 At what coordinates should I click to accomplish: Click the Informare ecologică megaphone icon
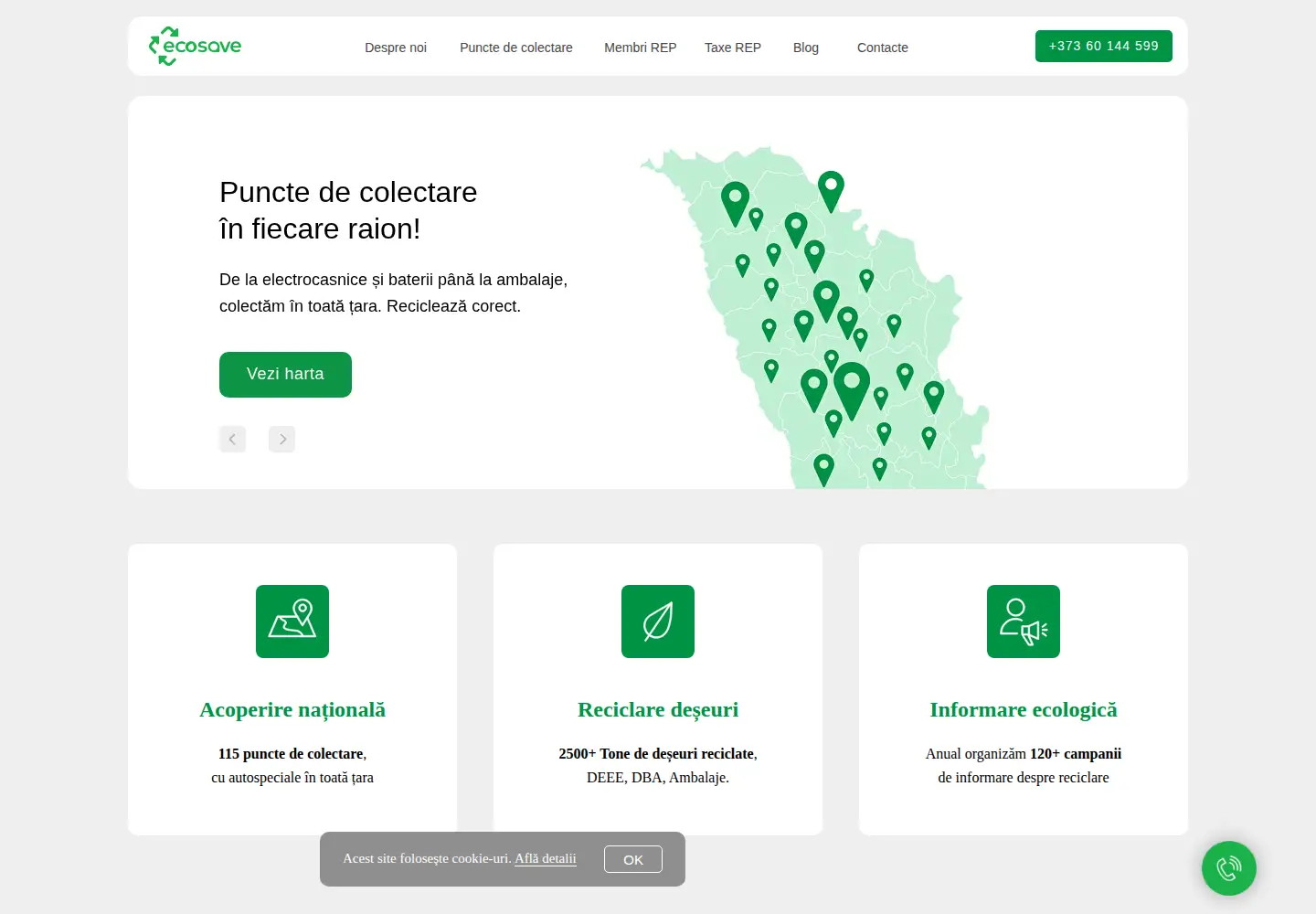pos(1024,622)
